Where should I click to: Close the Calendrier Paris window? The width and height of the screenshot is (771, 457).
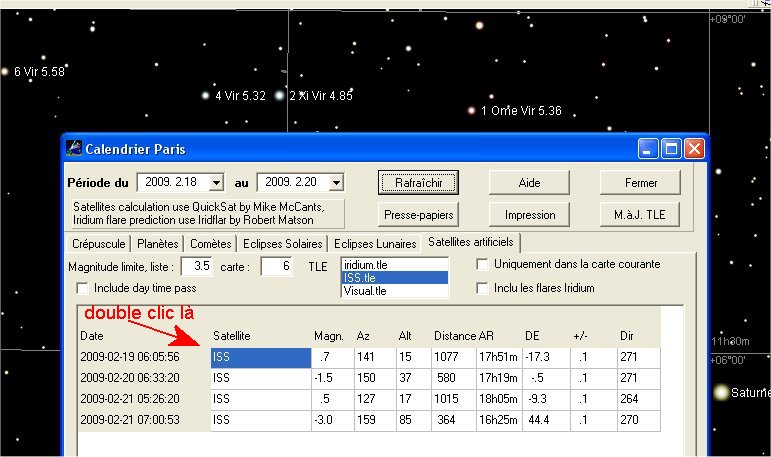coord(694,149)
